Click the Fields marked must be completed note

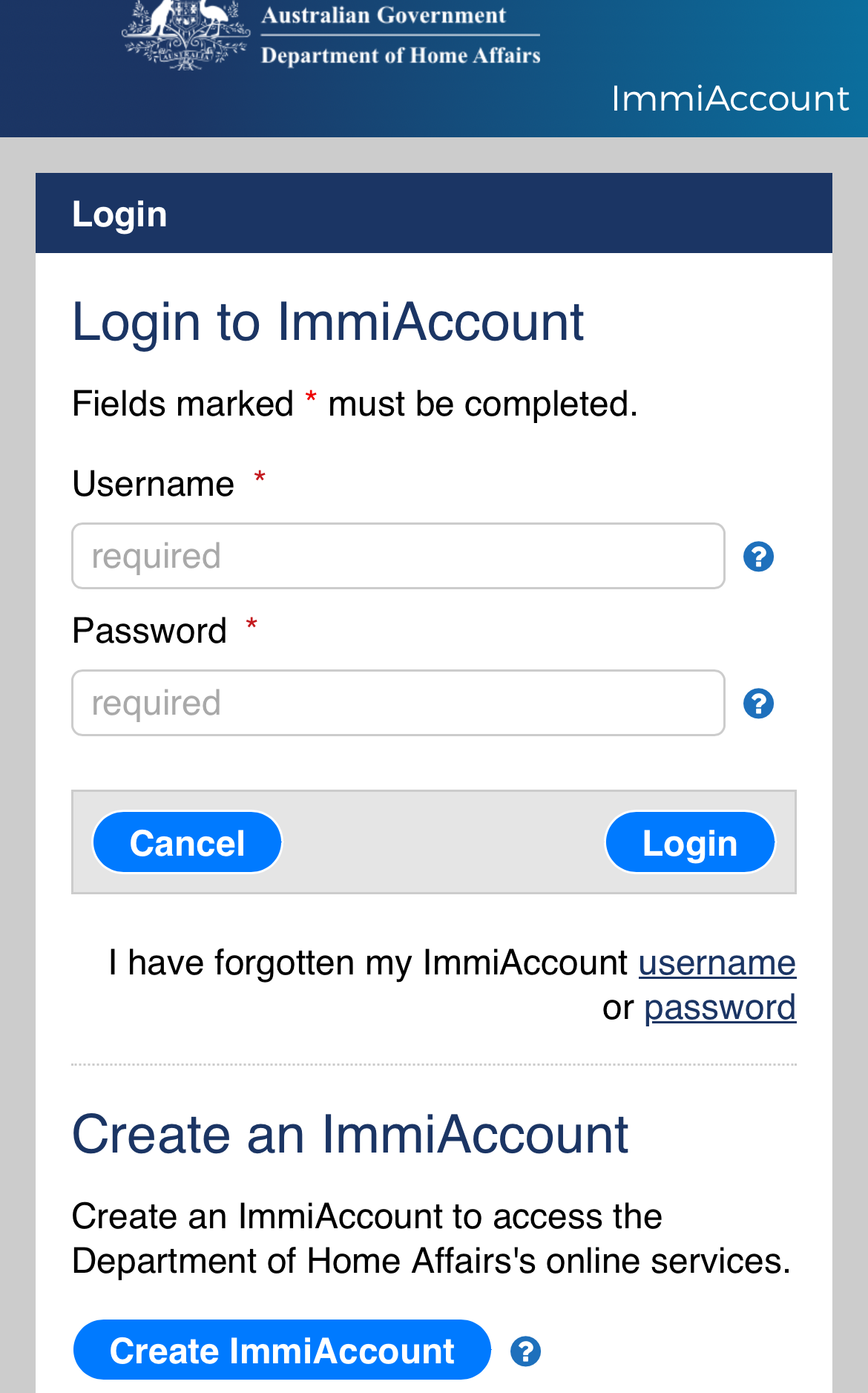(x=355, y=404)
